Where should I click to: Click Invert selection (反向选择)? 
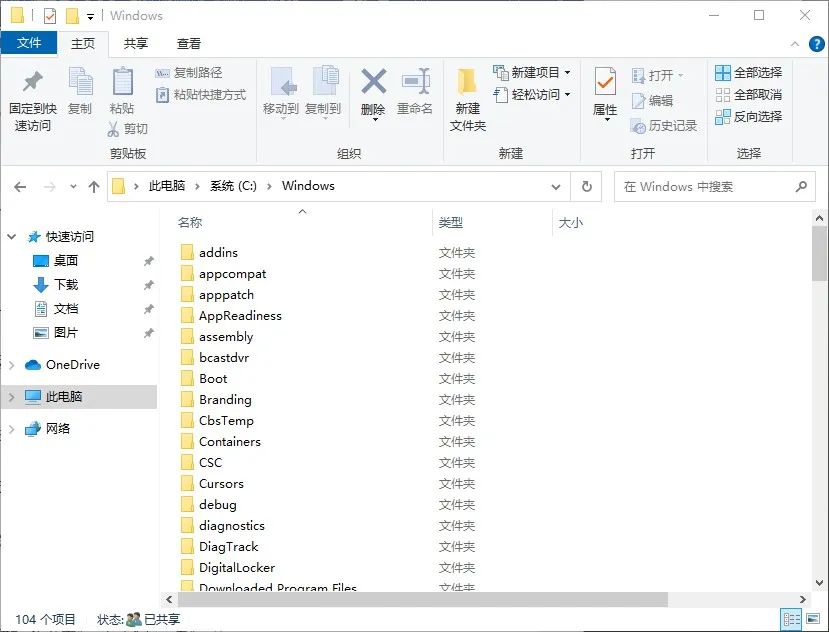coord(748,116)
